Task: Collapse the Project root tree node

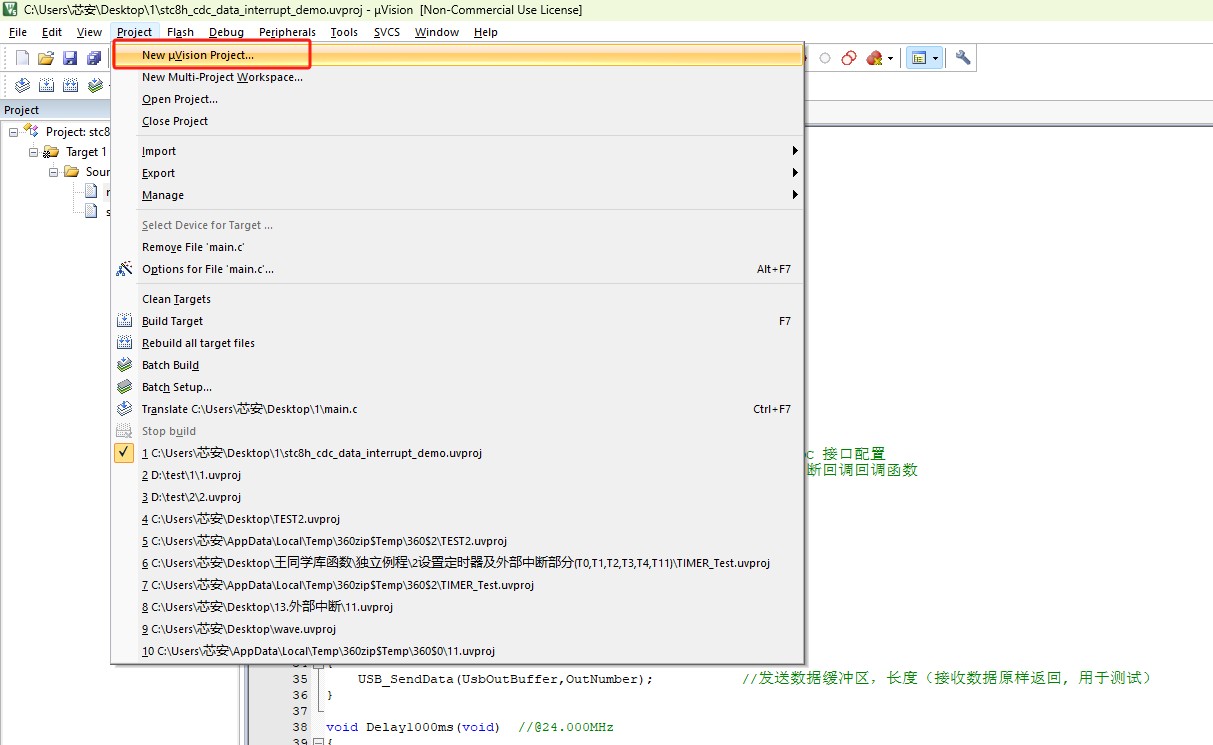Action: [x=14, y=132]
